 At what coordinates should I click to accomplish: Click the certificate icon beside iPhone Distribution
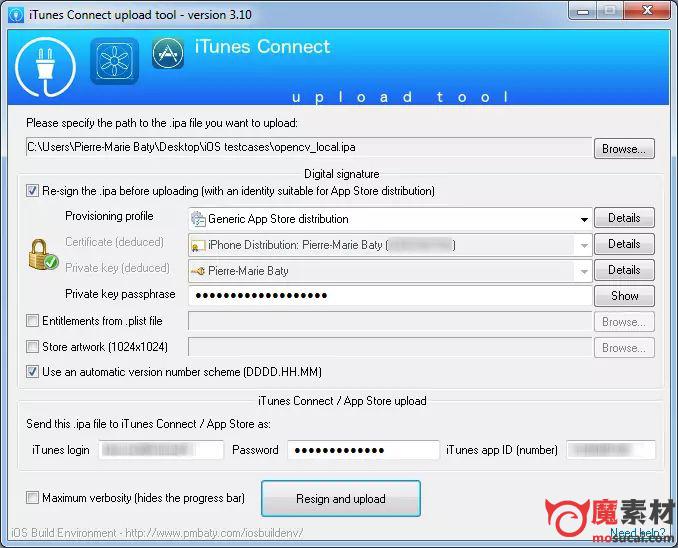[198, 246]
